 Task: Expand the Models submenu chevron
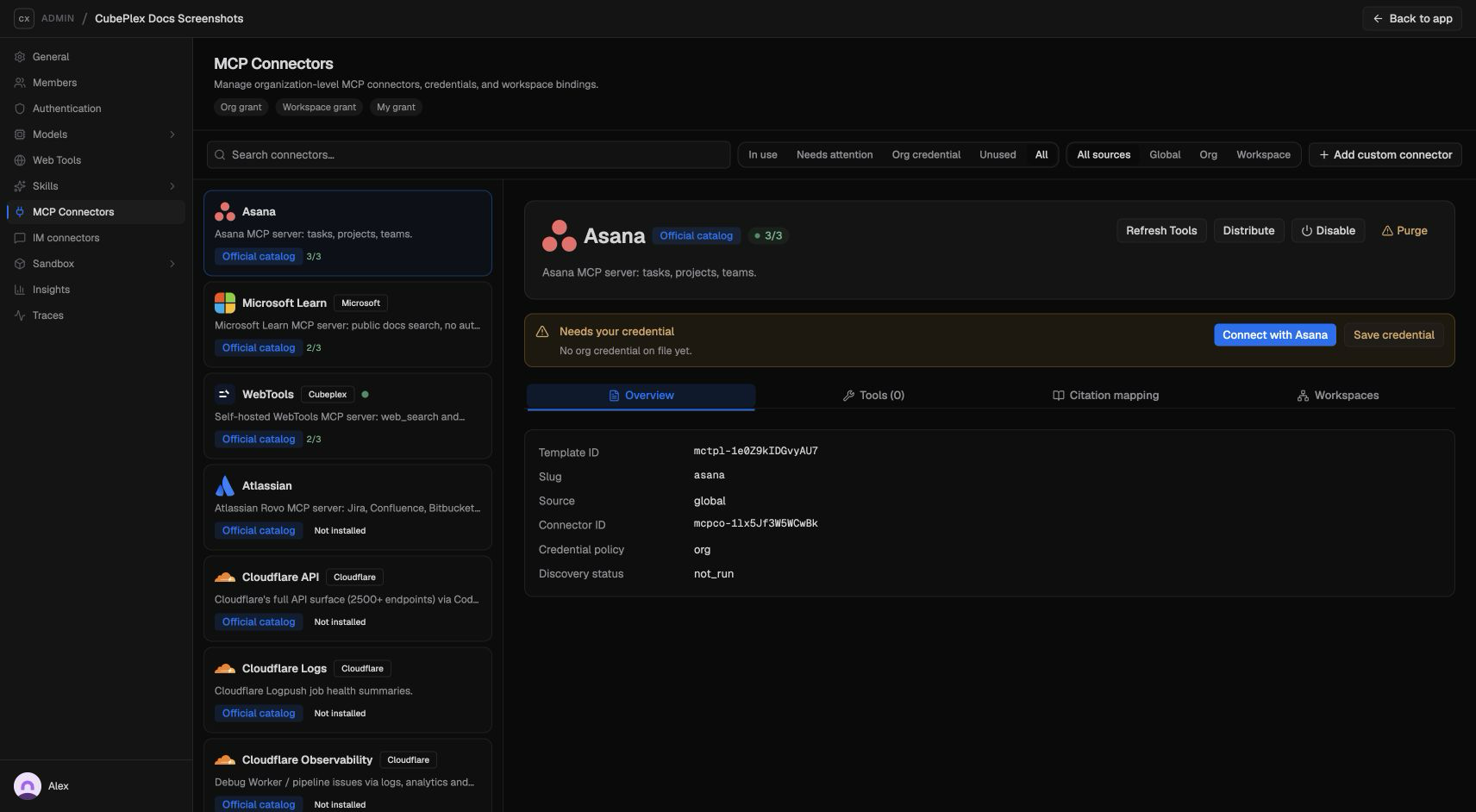coord(172,134)
